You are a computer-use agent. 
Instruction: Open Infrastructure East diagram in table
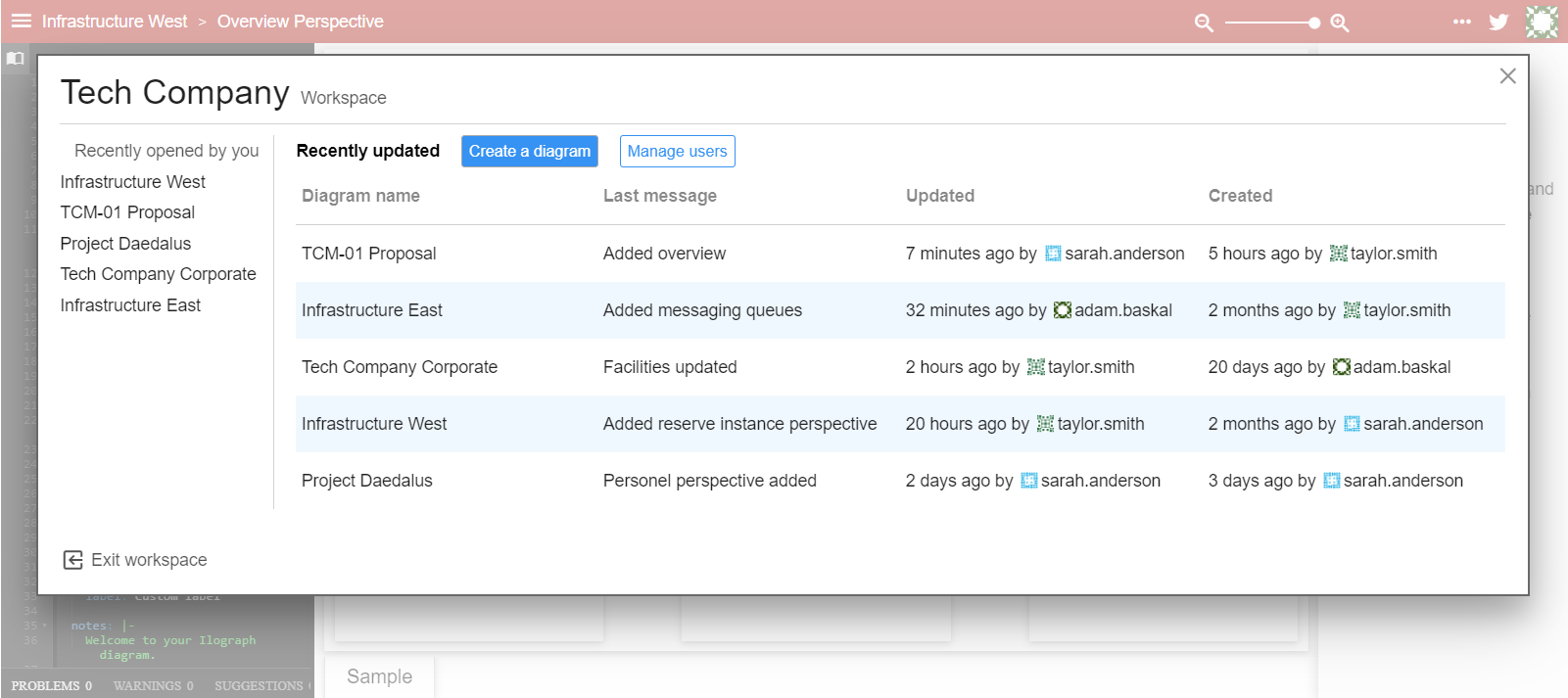(372, 310)
